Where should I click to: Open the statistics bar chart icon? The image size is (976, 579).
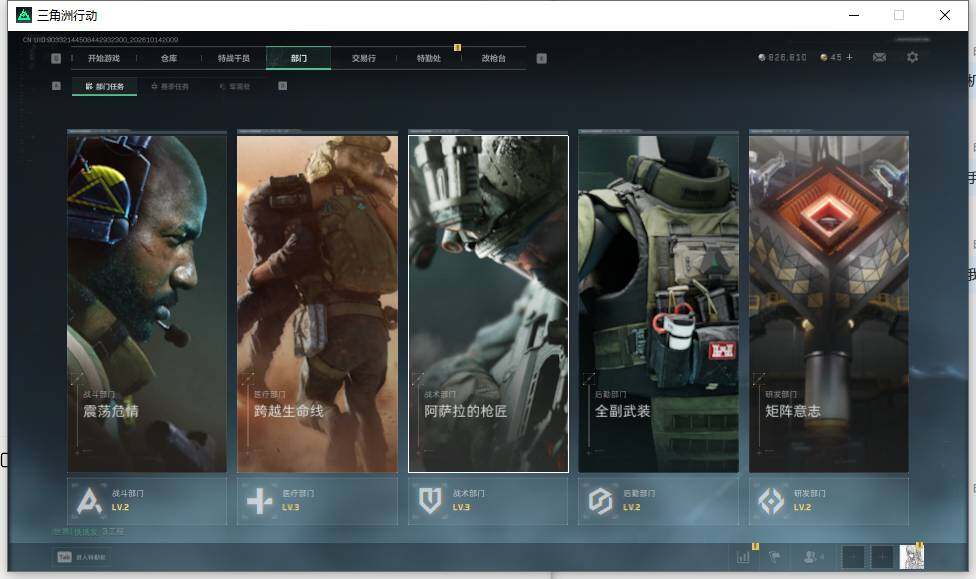743,557
